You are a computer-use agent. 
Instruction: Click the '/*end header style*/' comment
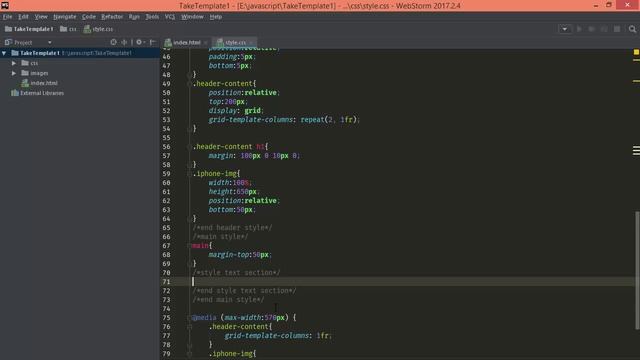[232, 228]
